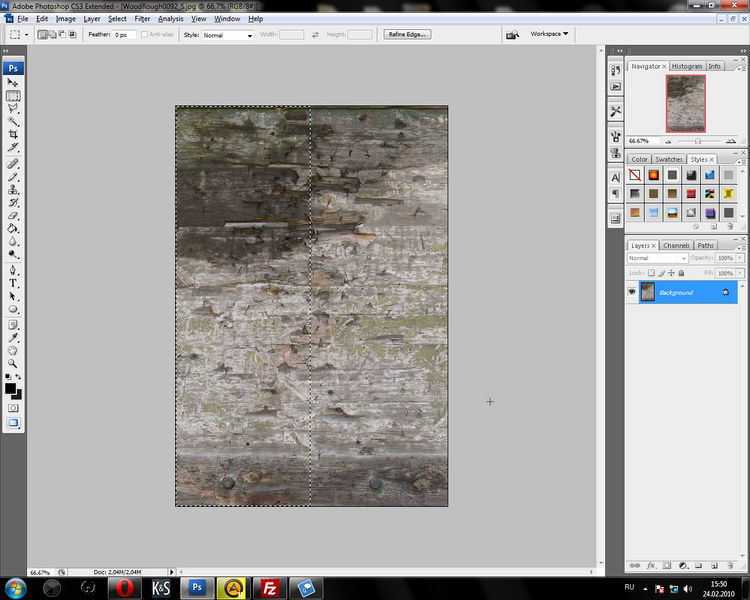Image resolution: width=750 pixels, height=600 pixels.
Task: Open the Opacity slider arrow
Action: [740, 258]
